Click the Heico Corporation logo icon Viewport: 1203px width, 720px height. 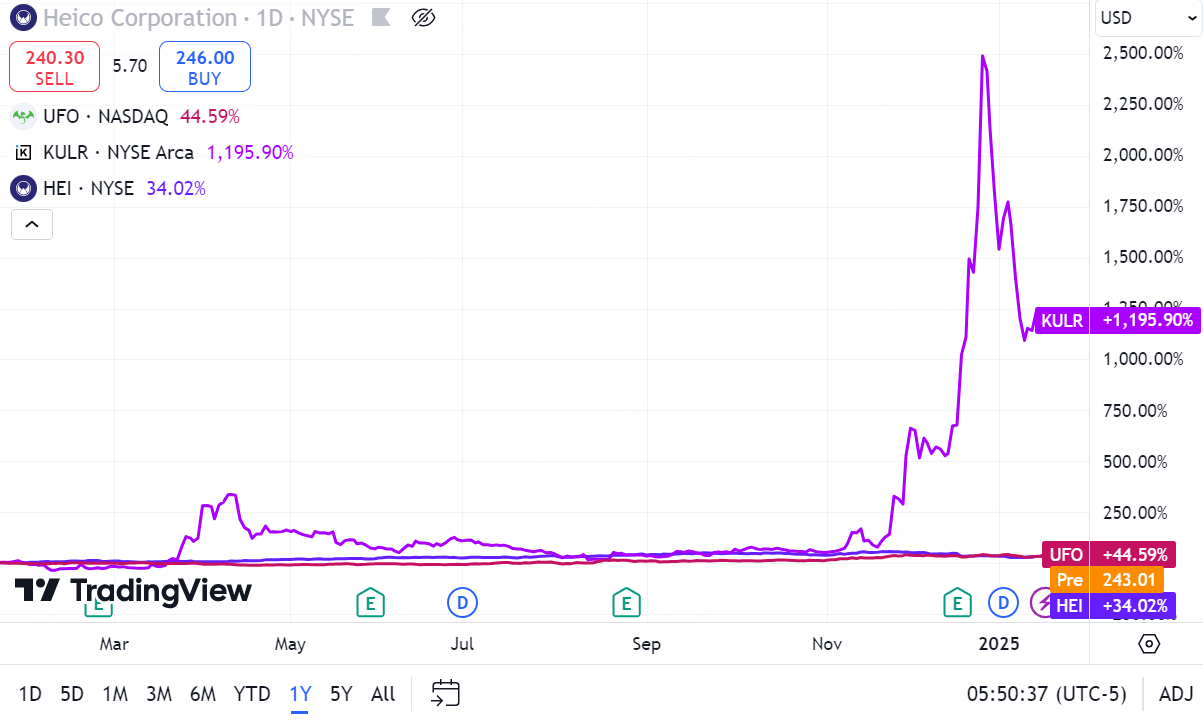(23, 18)
